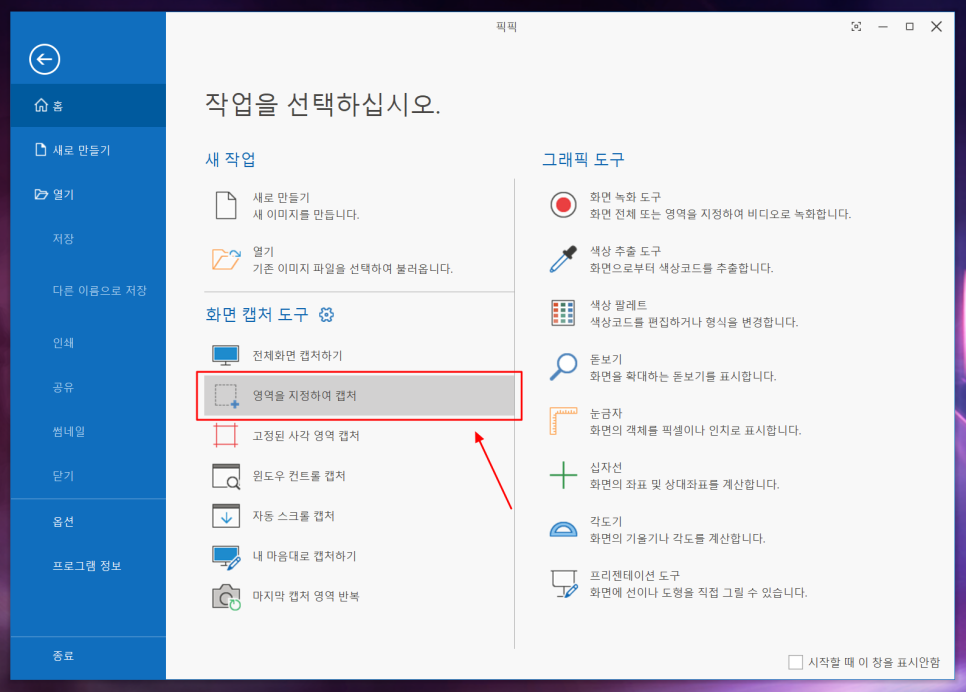Click the 전체화면 캡처하기 label
966x692 pixels.
(298, 356)
